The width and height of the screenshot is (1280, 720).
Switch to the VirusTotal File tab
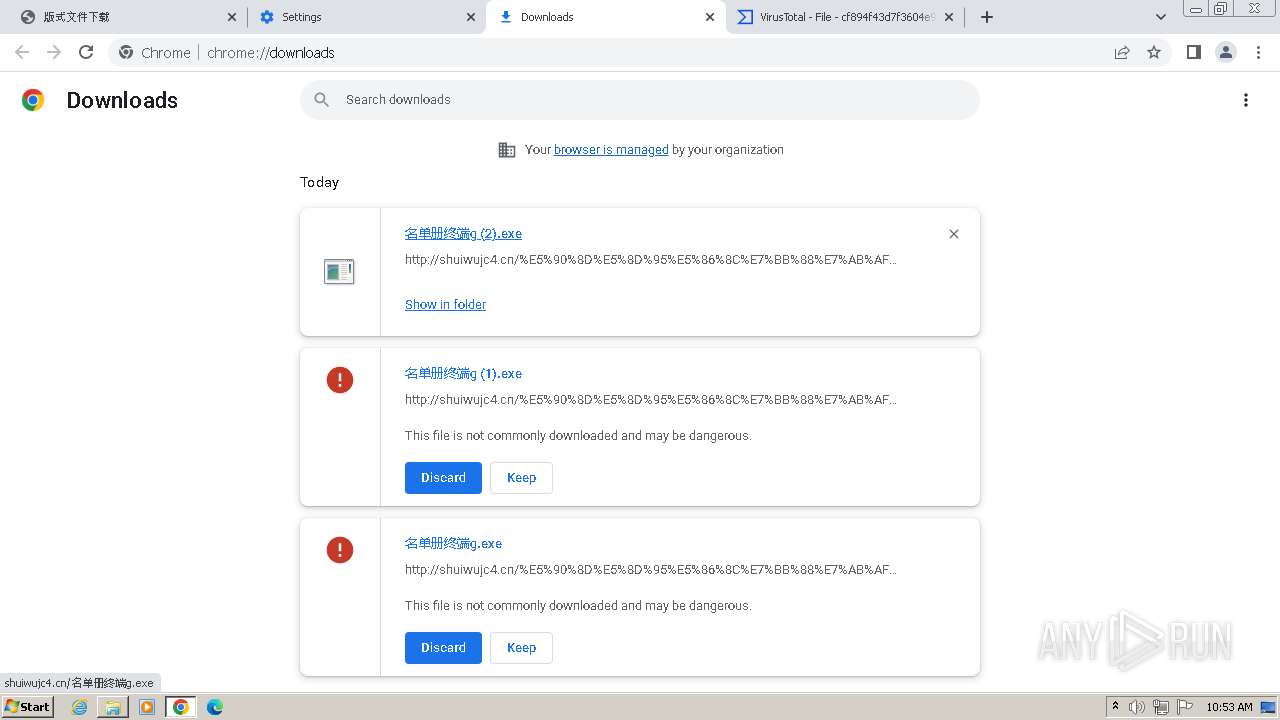point(846,17)
